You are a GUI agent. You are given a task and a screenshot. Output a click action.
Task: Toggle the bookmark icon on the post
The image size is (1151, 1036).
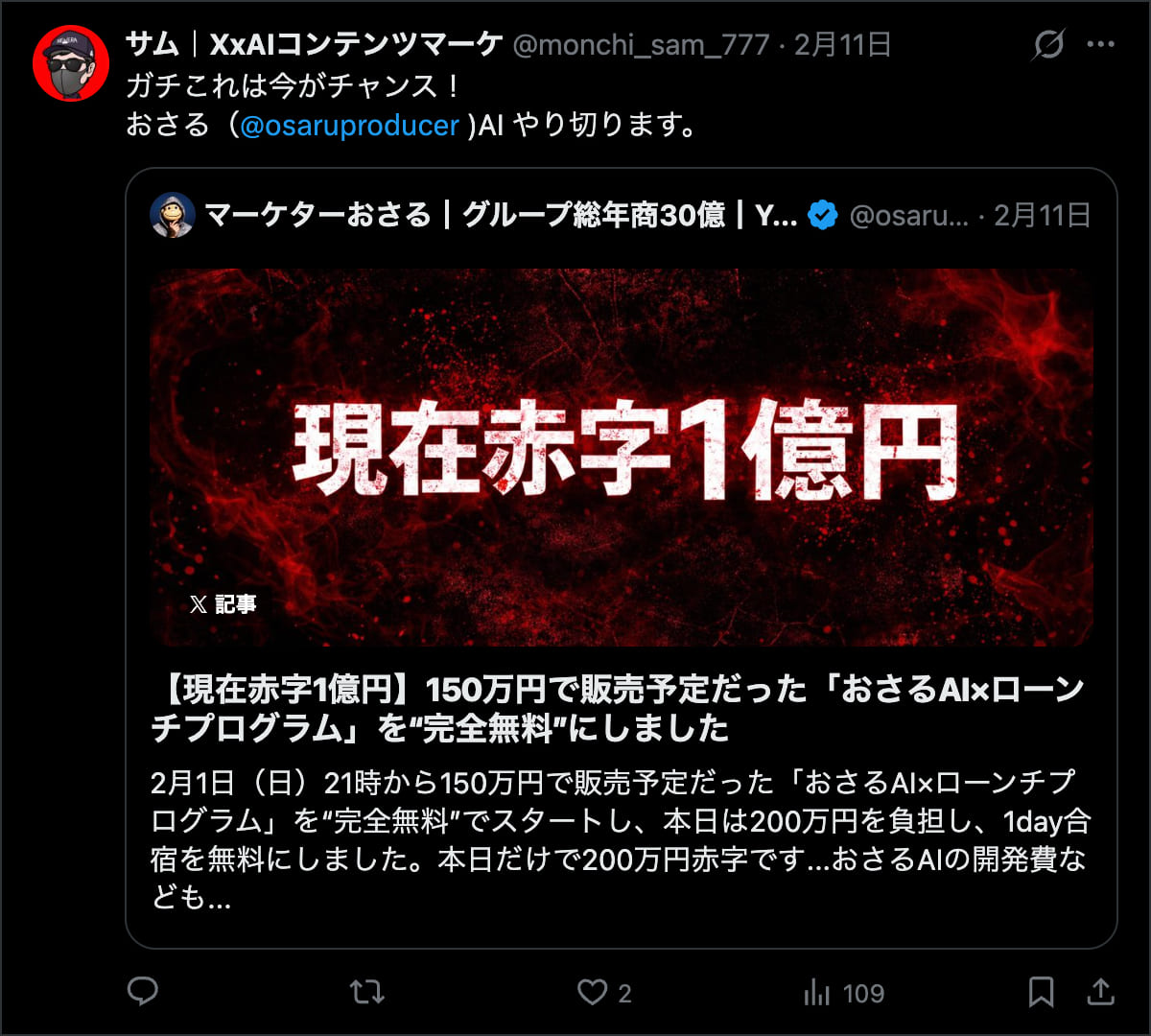(x=1041, y=992)
